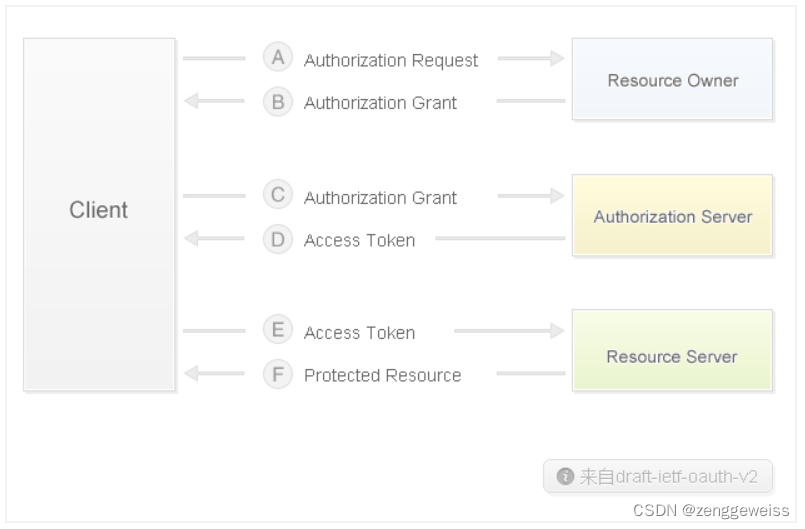Viewport: 805px width, 529px height.
Task: Select the Resource Owner box
Action: pyautogui.click(x=672, y=80)
